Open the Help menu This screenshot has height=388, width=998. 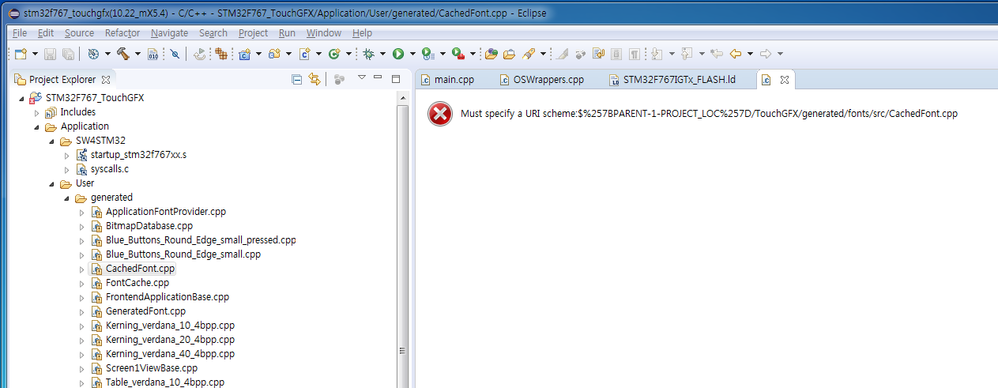tap(362, 33)
